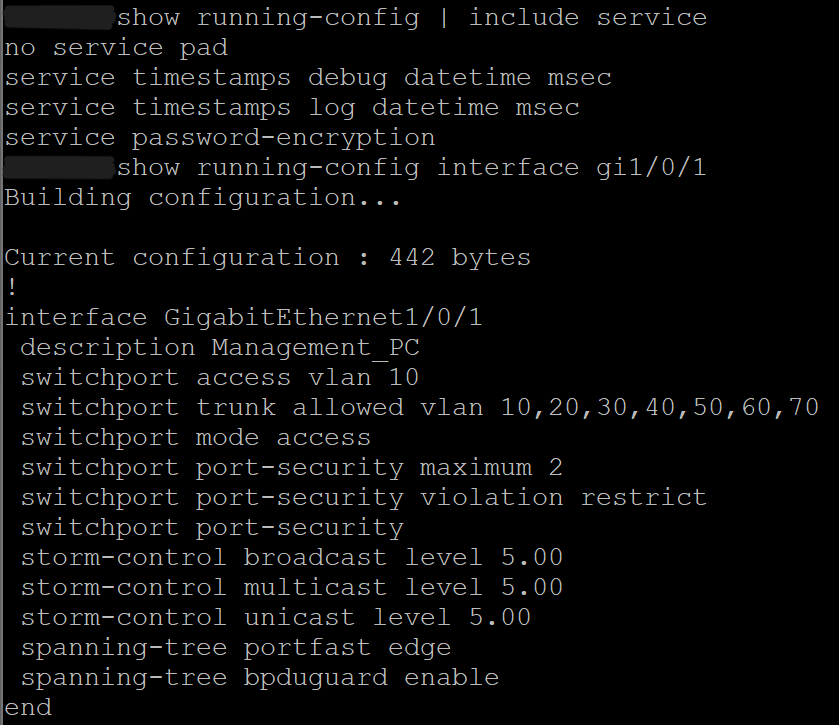Click the 'storm-control unicast level 5.00' line
The height and width of the screenshot is (725, 839).
pos(276,617)
